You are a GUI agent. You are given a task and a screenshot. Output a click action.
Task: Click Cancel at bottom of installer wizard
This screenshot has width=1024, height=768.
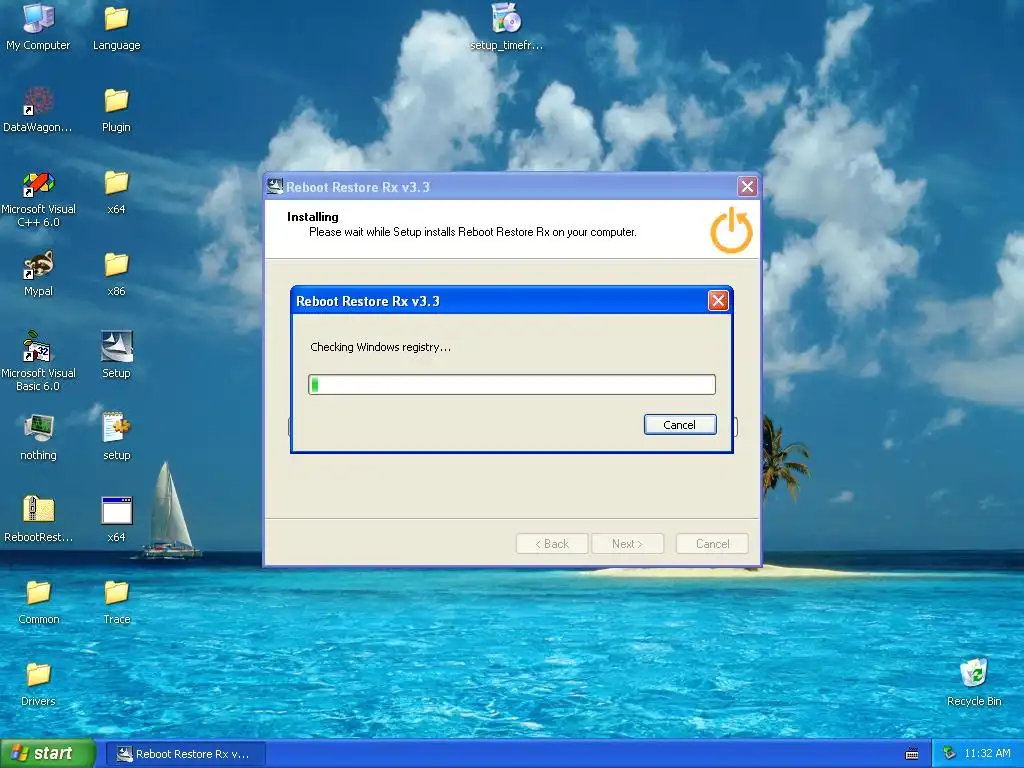[712, 543]
